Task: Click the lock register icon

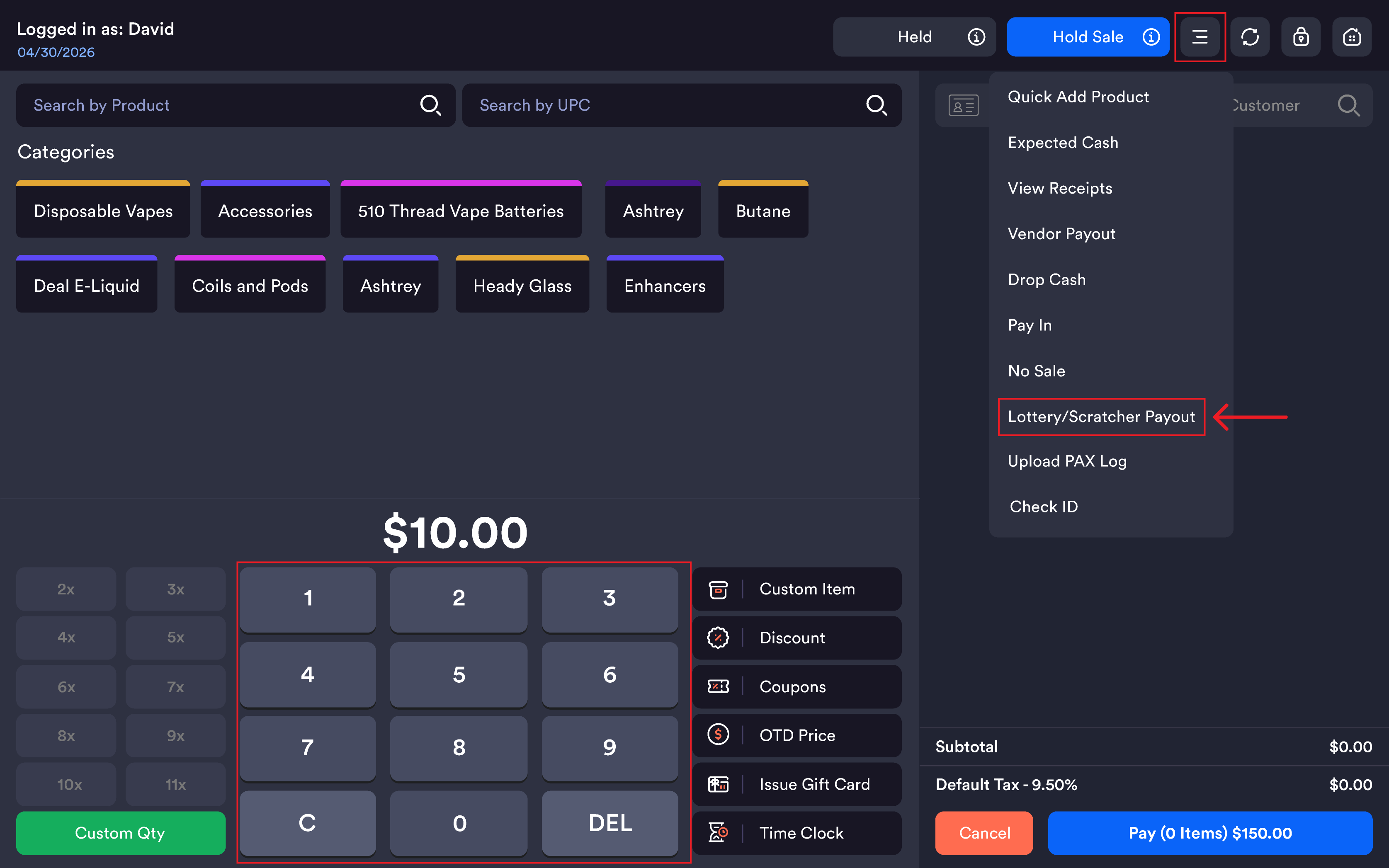Action: coord(1301,37)
